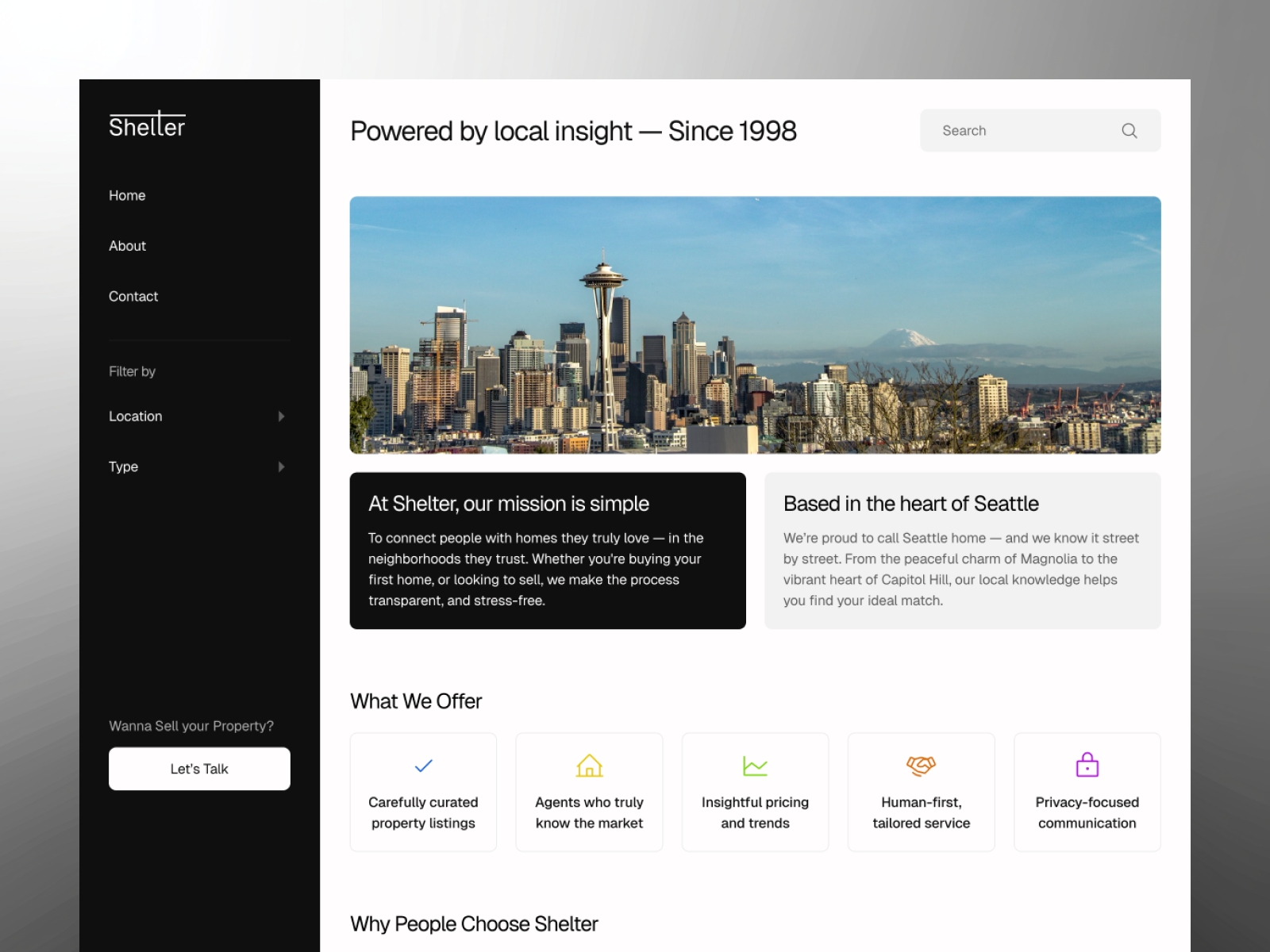Navigate to the Contact page
Screen dimensions: 1270x952
click(x=133, y=297)
